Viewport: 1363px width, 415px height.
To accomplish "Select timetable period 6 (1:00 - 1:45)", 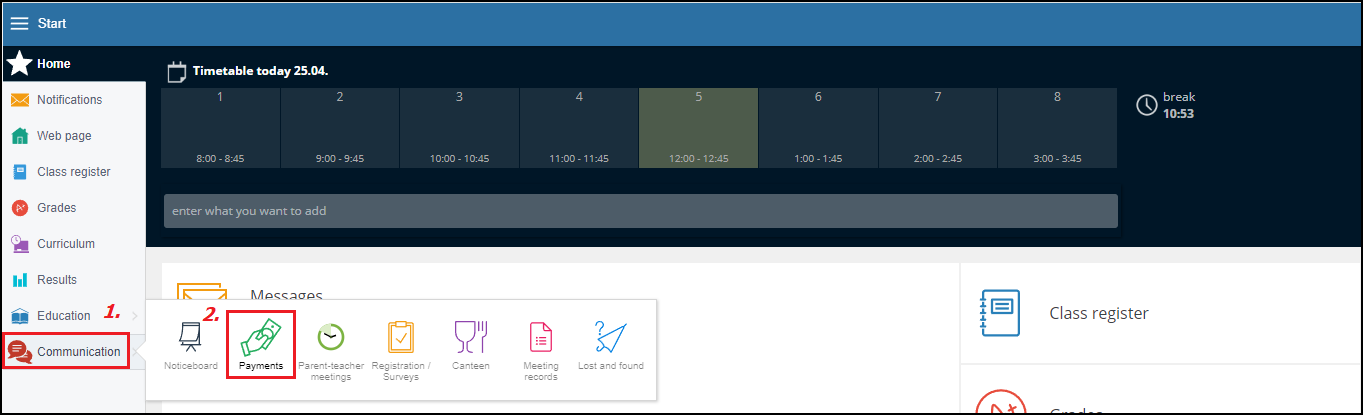I will click(818, 128).
